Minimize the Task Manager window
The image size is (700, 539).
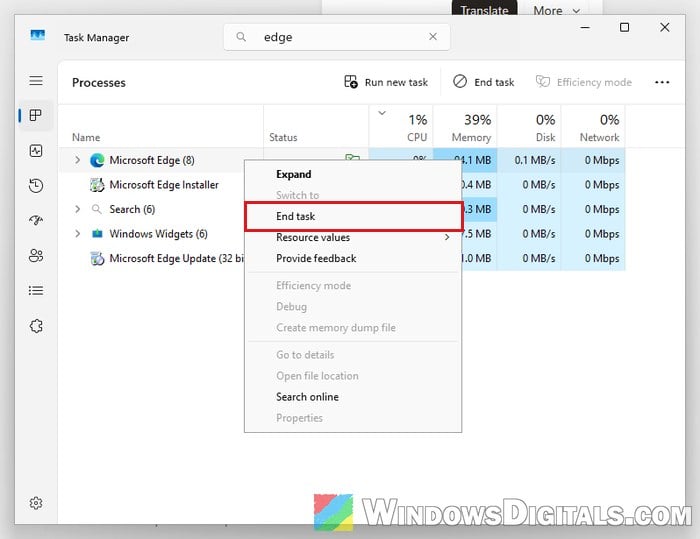point(585,27)
